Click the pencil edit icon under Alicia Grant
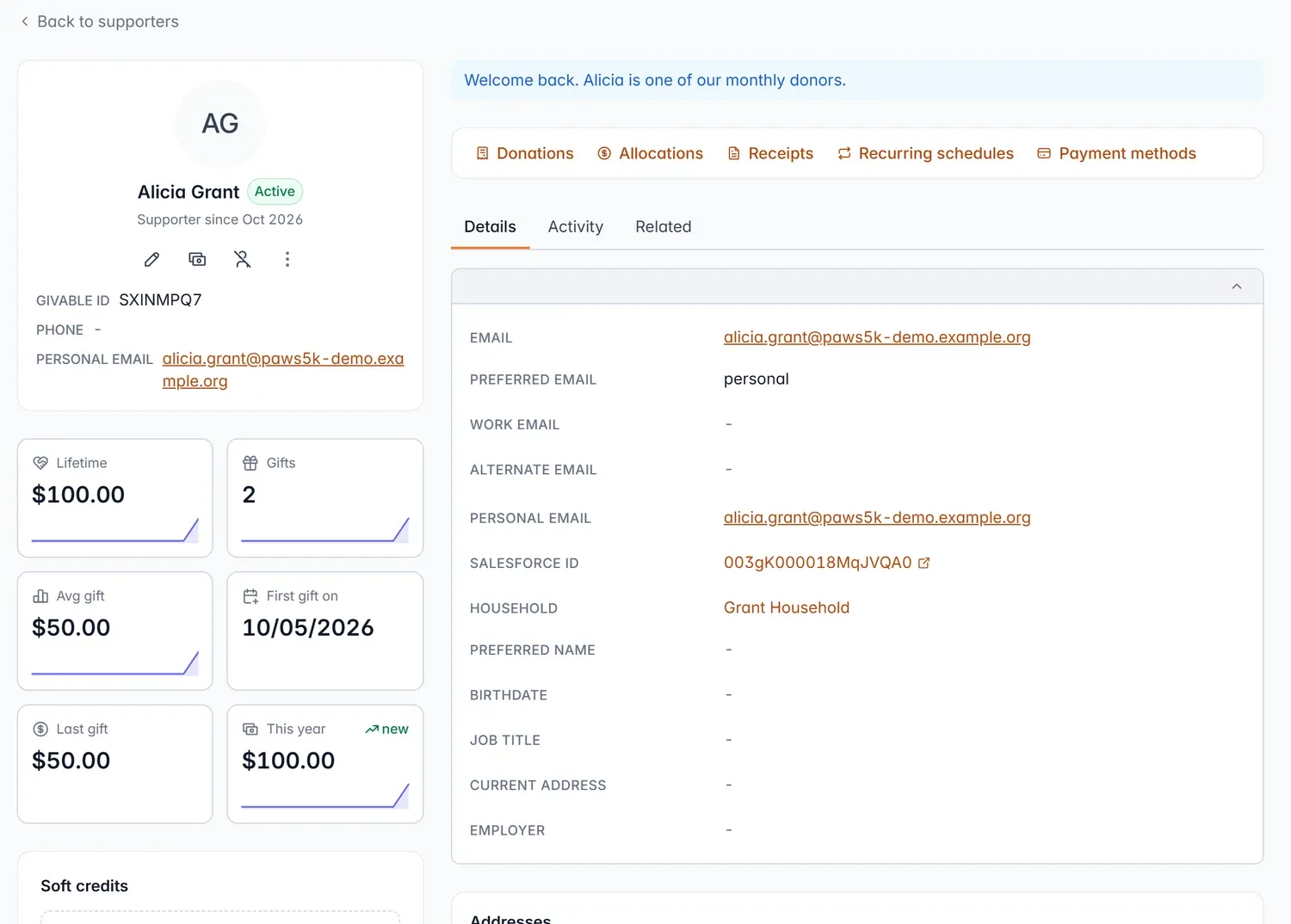The image size is (1291, 924). pyautogui.click(x=151, y=259)
